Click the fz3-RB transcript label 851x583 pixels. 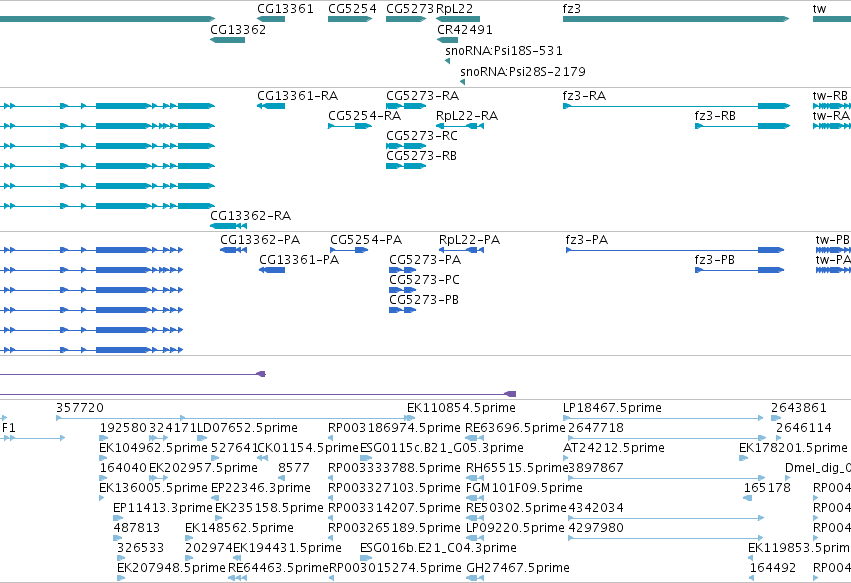point(715,116)
